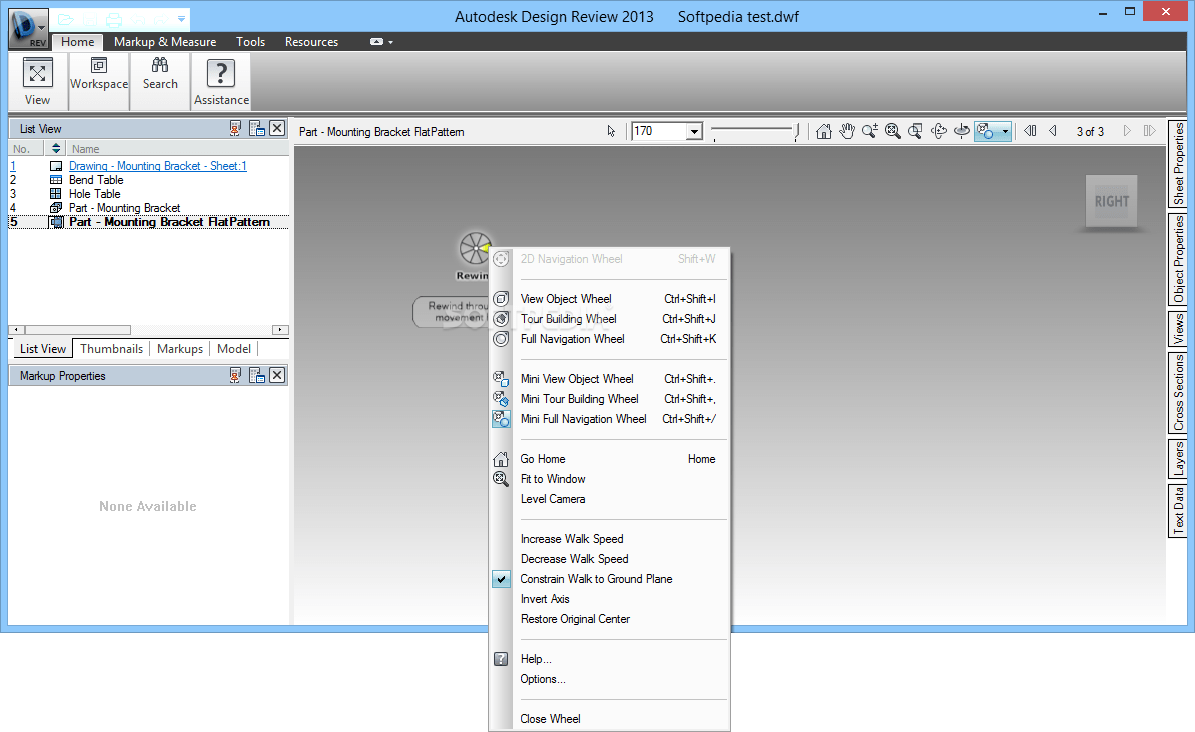Open the zoom percentage dropdown showing 170
Screen dimensions: 1195x732
[x=696, y=130]
